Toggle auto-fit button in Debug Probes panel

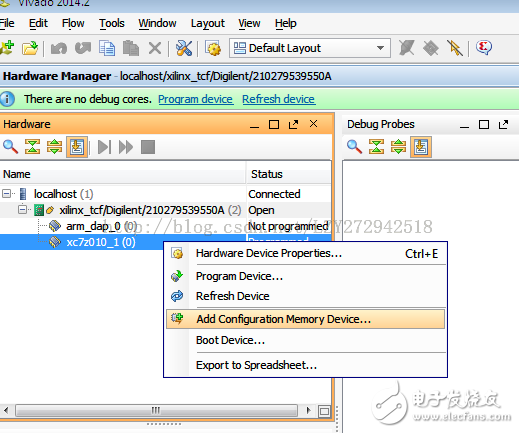[421, 147]
